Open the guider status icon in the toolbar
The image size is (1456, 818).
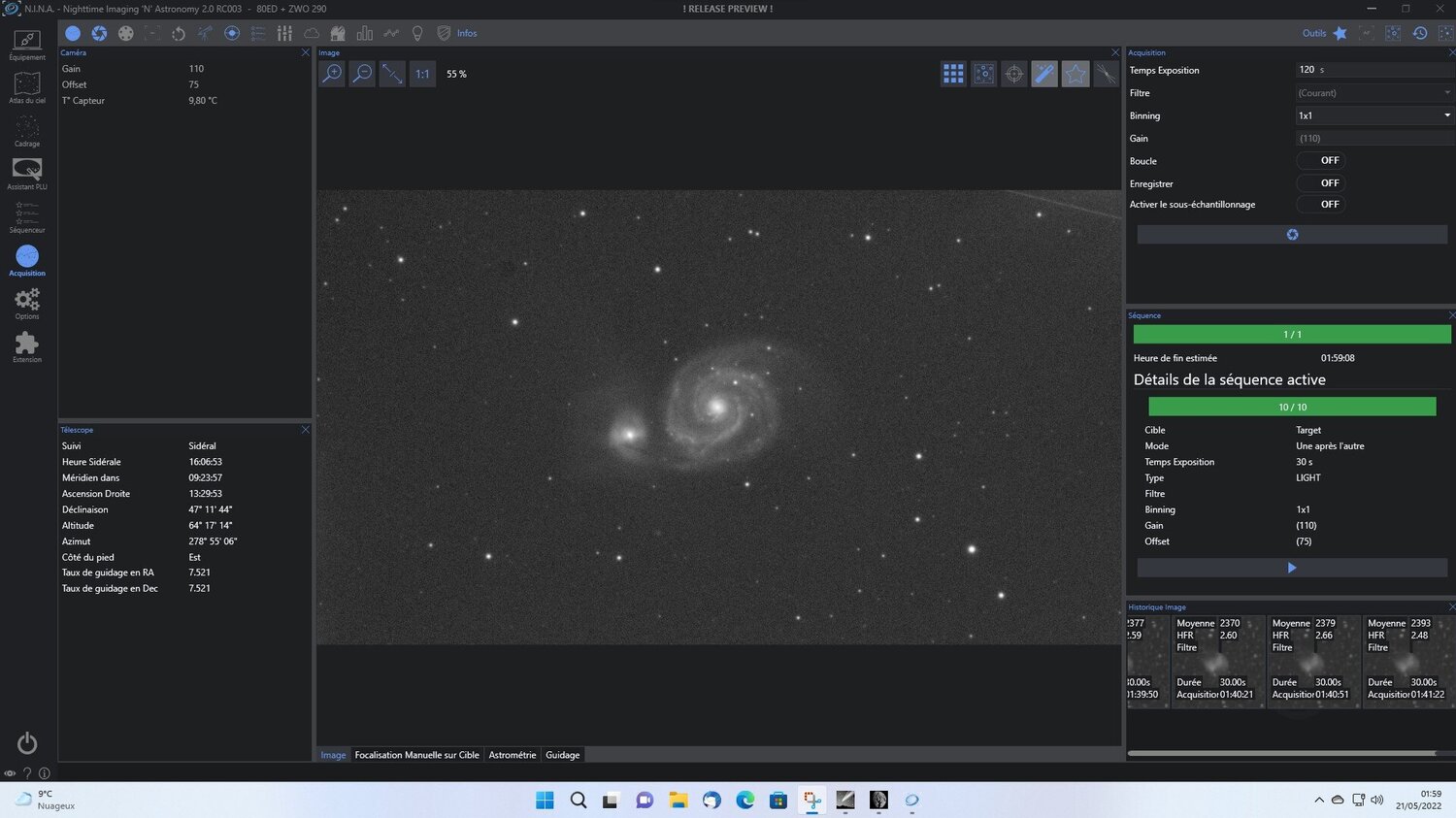(231, 33)
